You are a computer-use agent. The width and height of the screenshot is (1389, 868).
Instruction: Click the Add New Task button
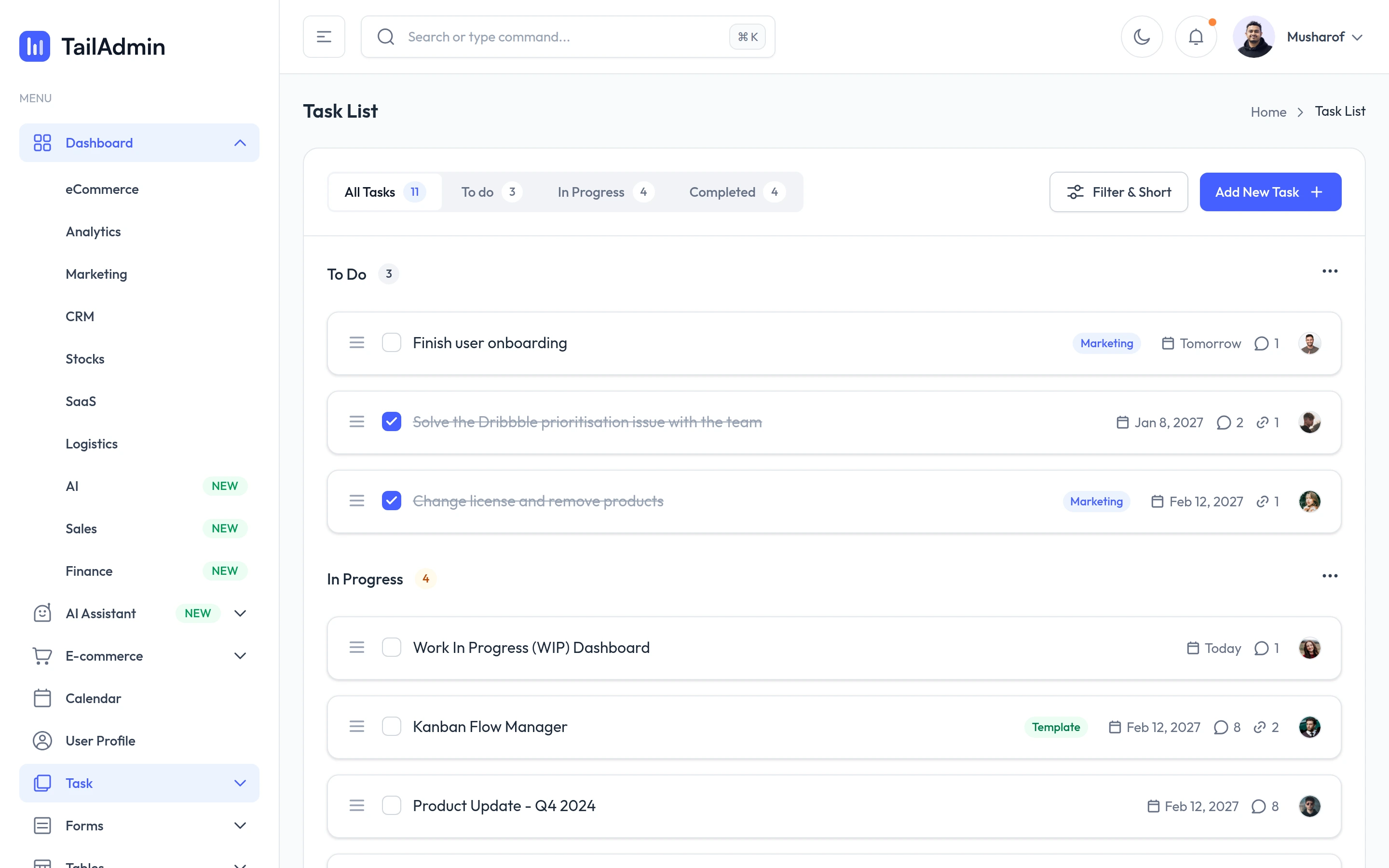1270,192
